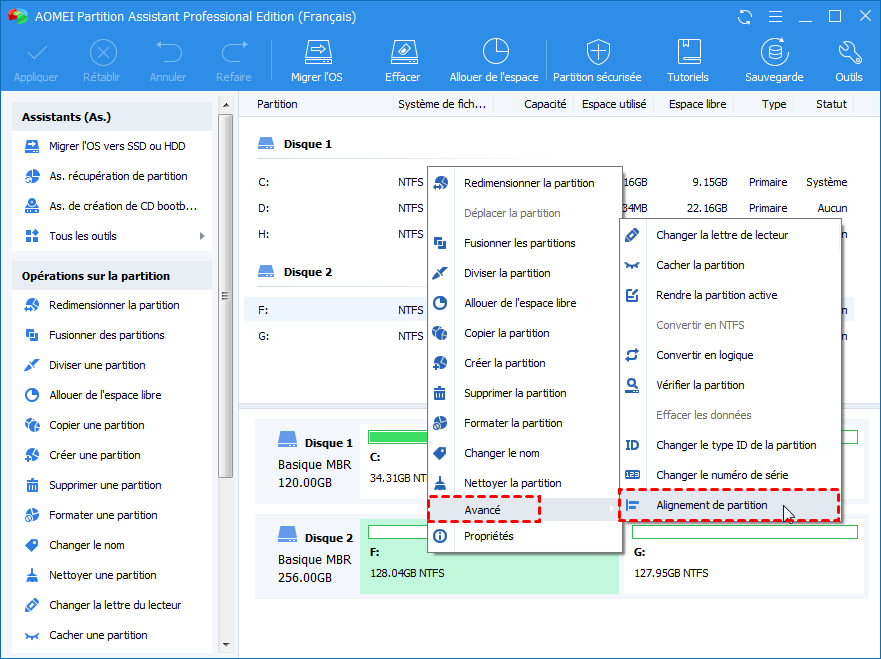The image size is (881, 659).
Task: Select Alignement de partition submenu item
Action: pos(730,505)
